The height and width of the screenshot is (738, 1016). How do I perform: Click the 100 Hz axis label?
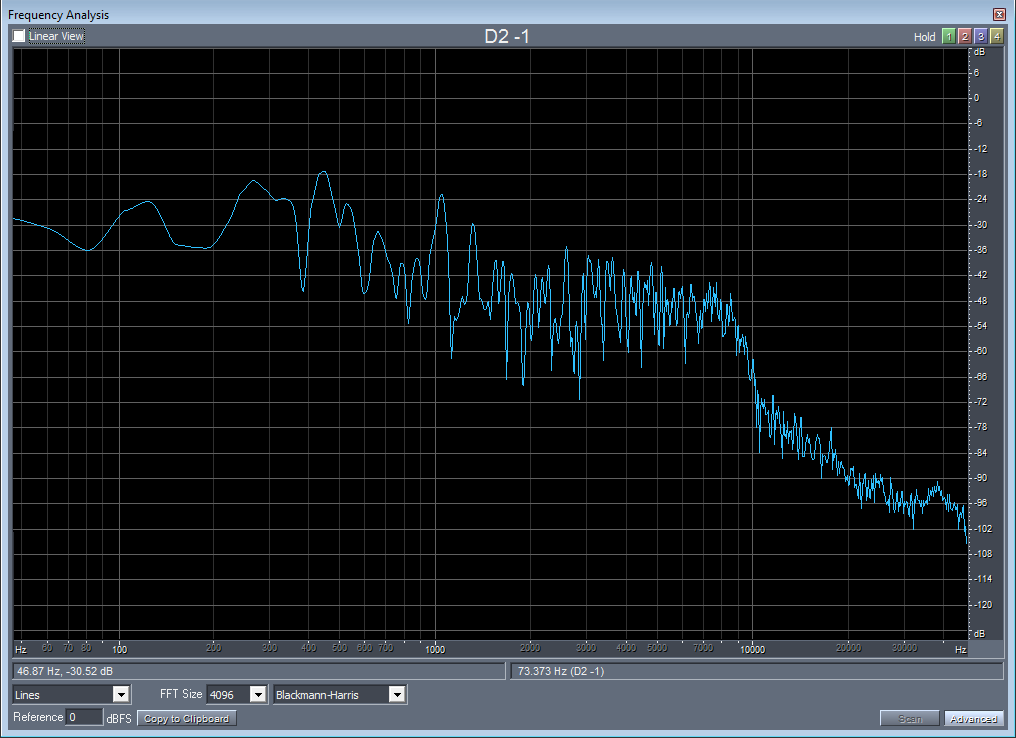click(x=119, y=649)
